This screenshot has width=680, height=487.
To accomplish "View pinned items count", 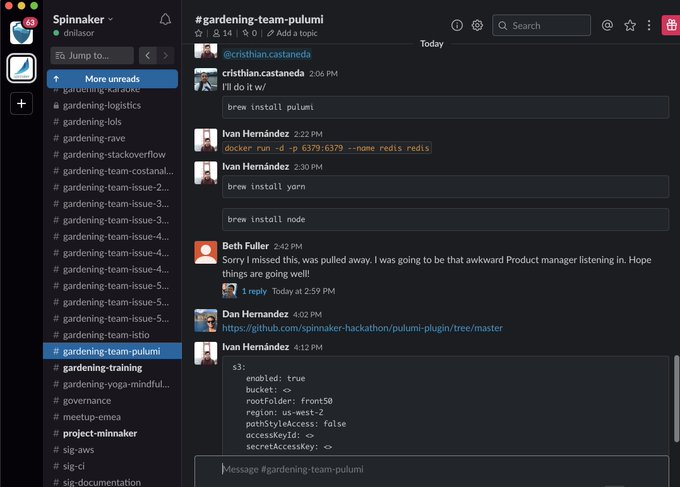I will point(250,33).
